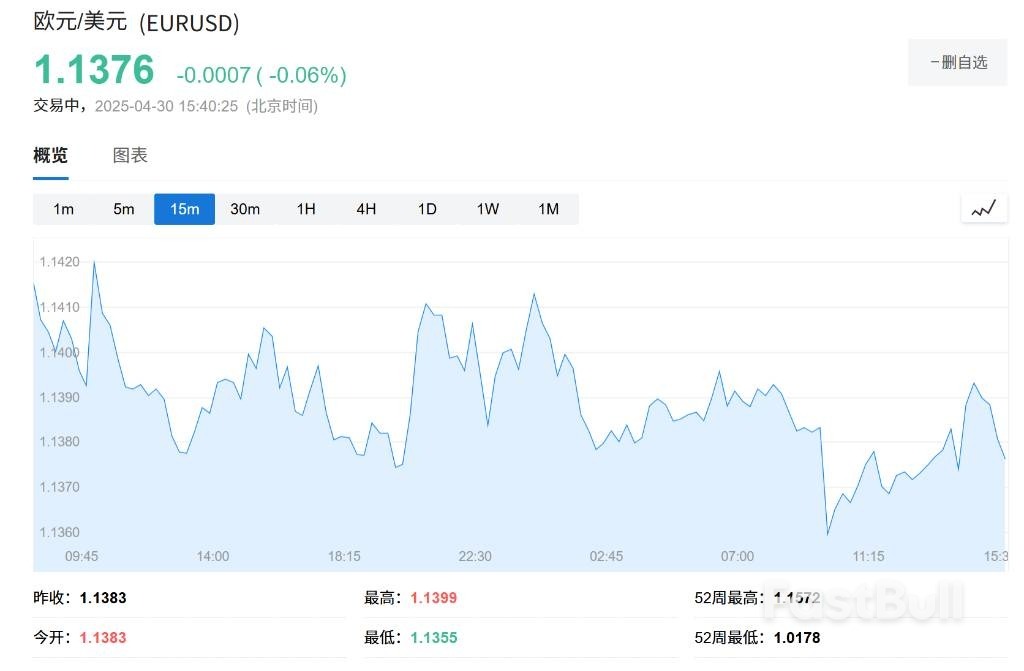1024x671 pixels.
Task: Remove EURUSD from the watchlist
Action: (957, 62)
